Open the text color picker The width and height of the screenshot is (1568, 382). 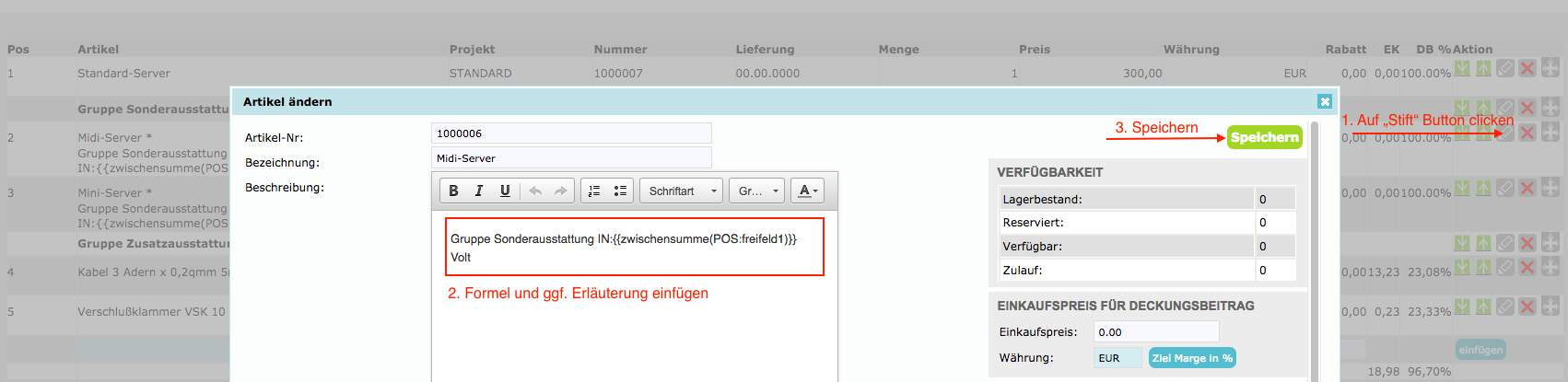coord(807,191)
